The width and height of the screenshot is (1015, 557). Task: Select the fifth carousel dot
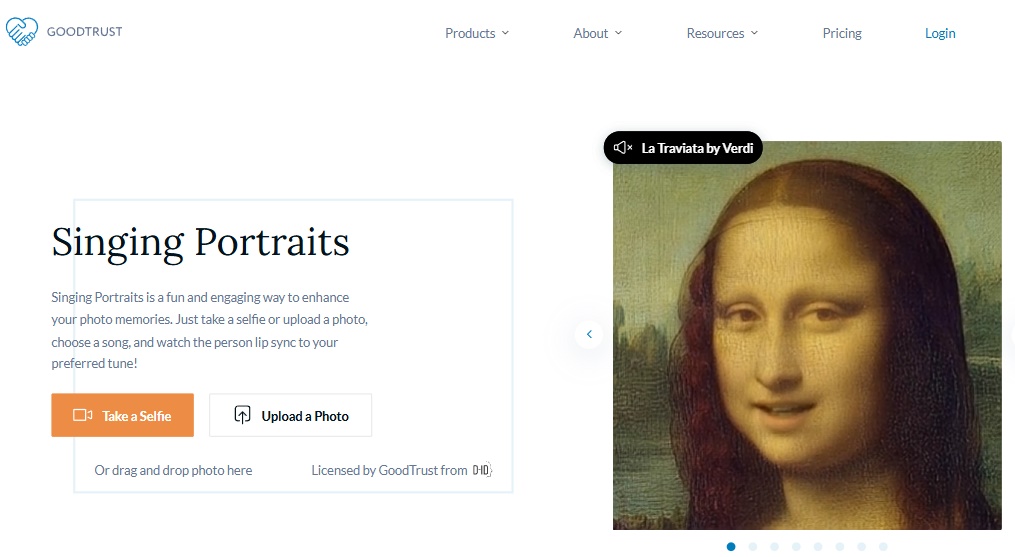pyautogui.click(x=818, y=547)
